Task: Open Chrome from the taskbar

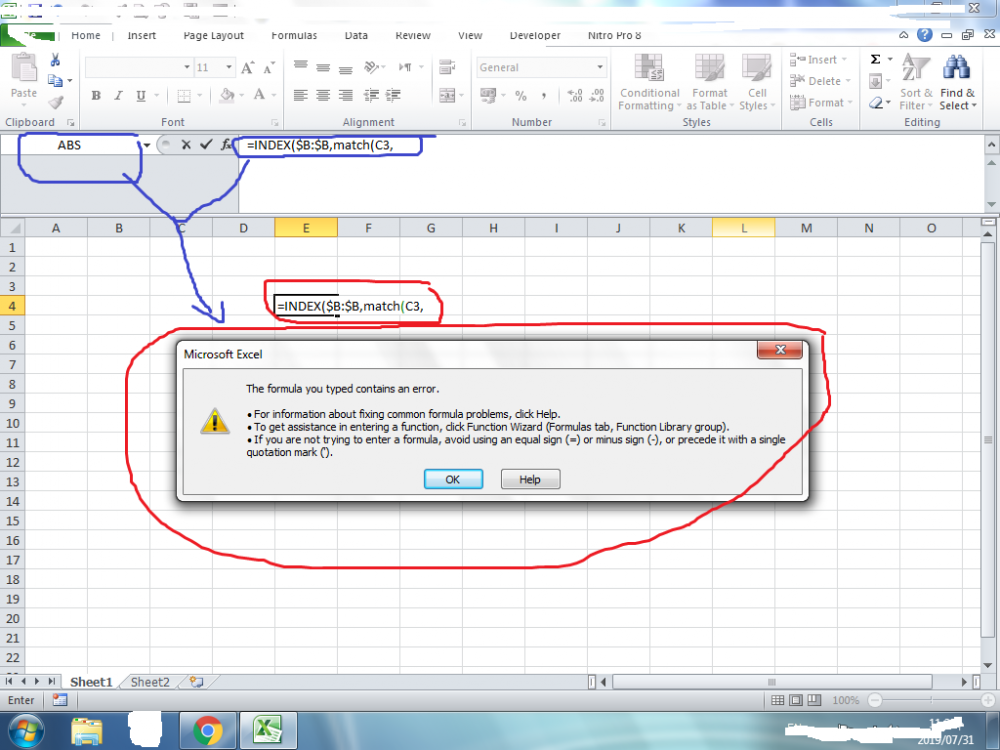Action: click(x=208, y=730)
